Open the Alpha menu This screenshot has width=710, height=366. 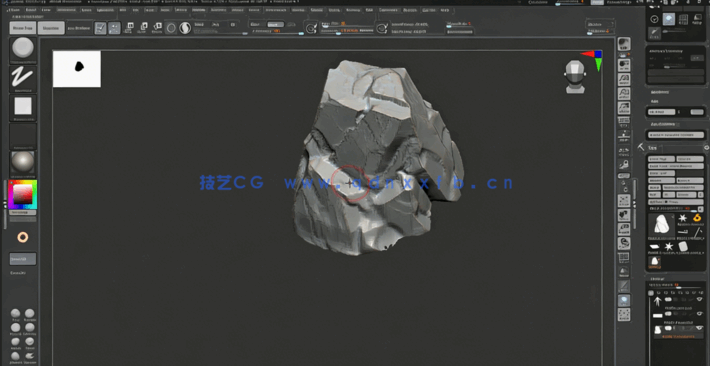[14, 10]
